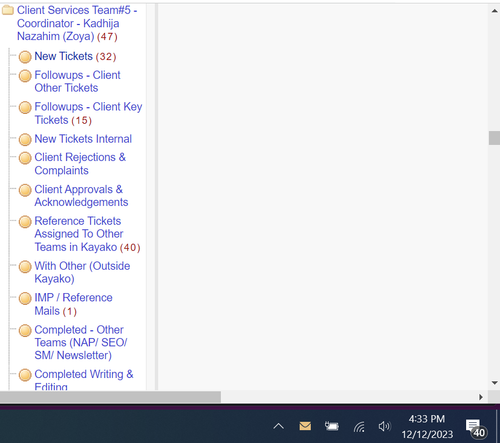Click the New Tickets Internal circle icon

pos(25,140)
